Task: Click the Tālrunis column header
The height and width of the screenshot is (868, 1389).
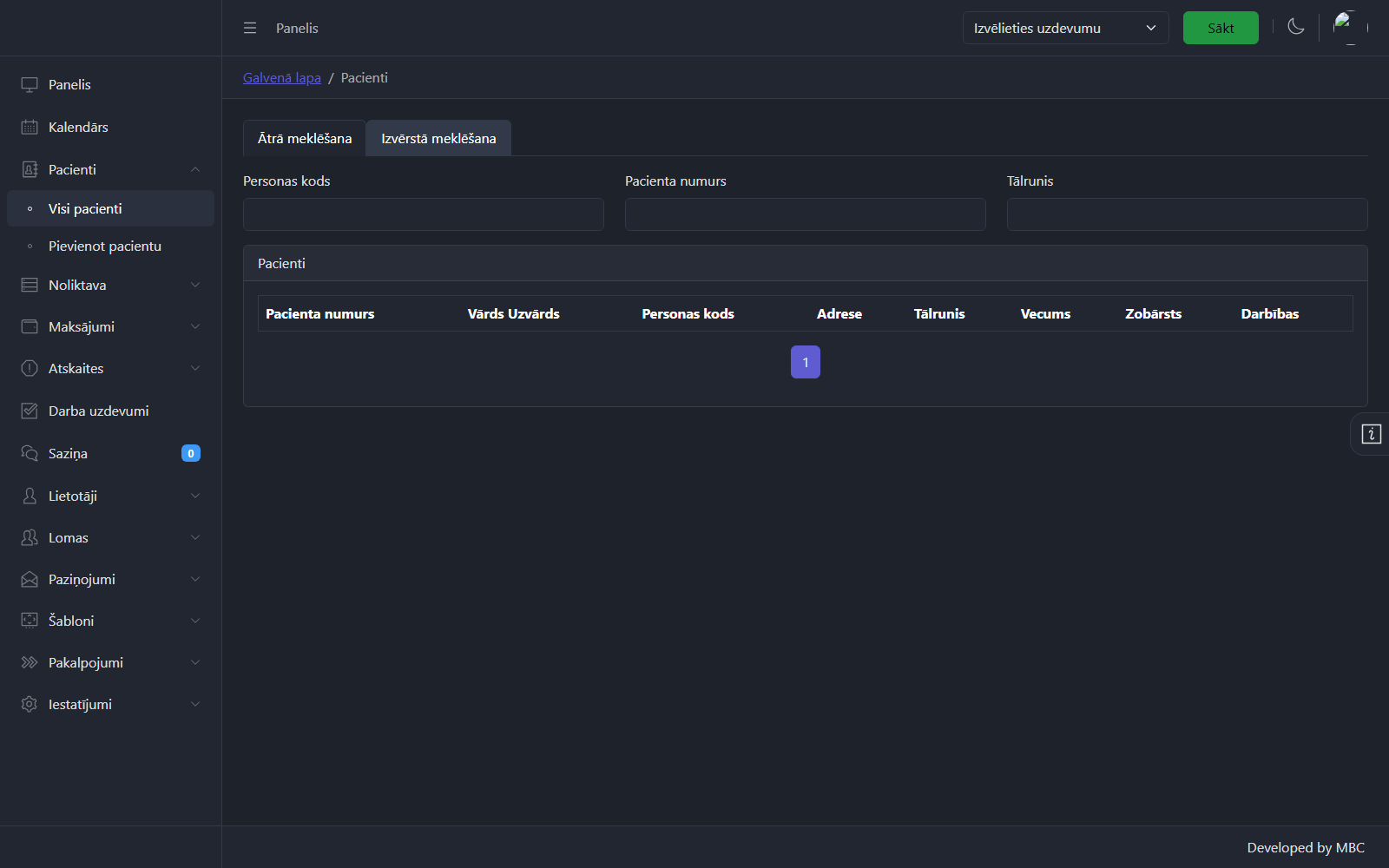Action: [939, 313]
